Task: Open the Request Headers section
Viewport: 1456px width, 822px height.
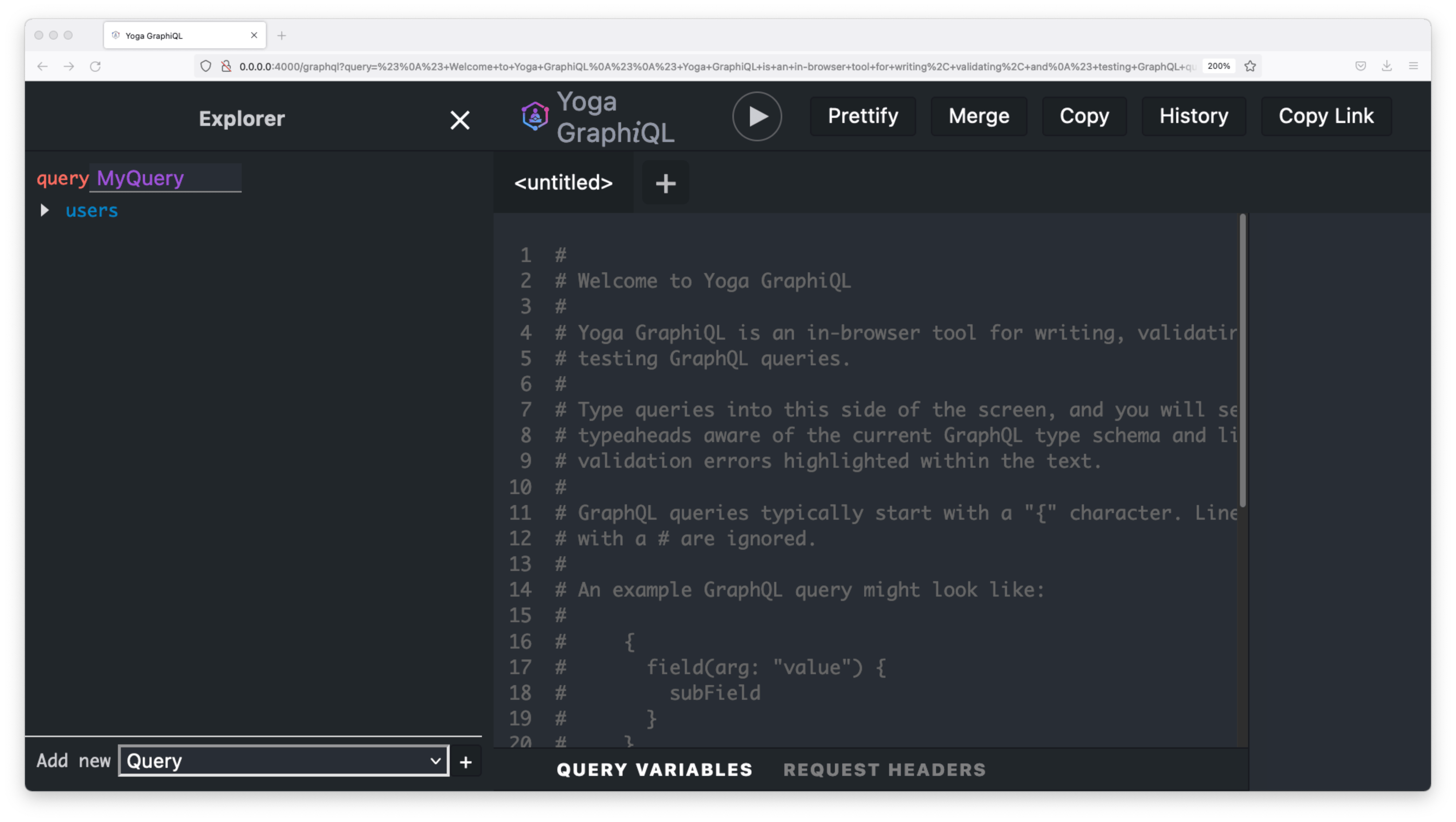Action: [x=885, y=769]
